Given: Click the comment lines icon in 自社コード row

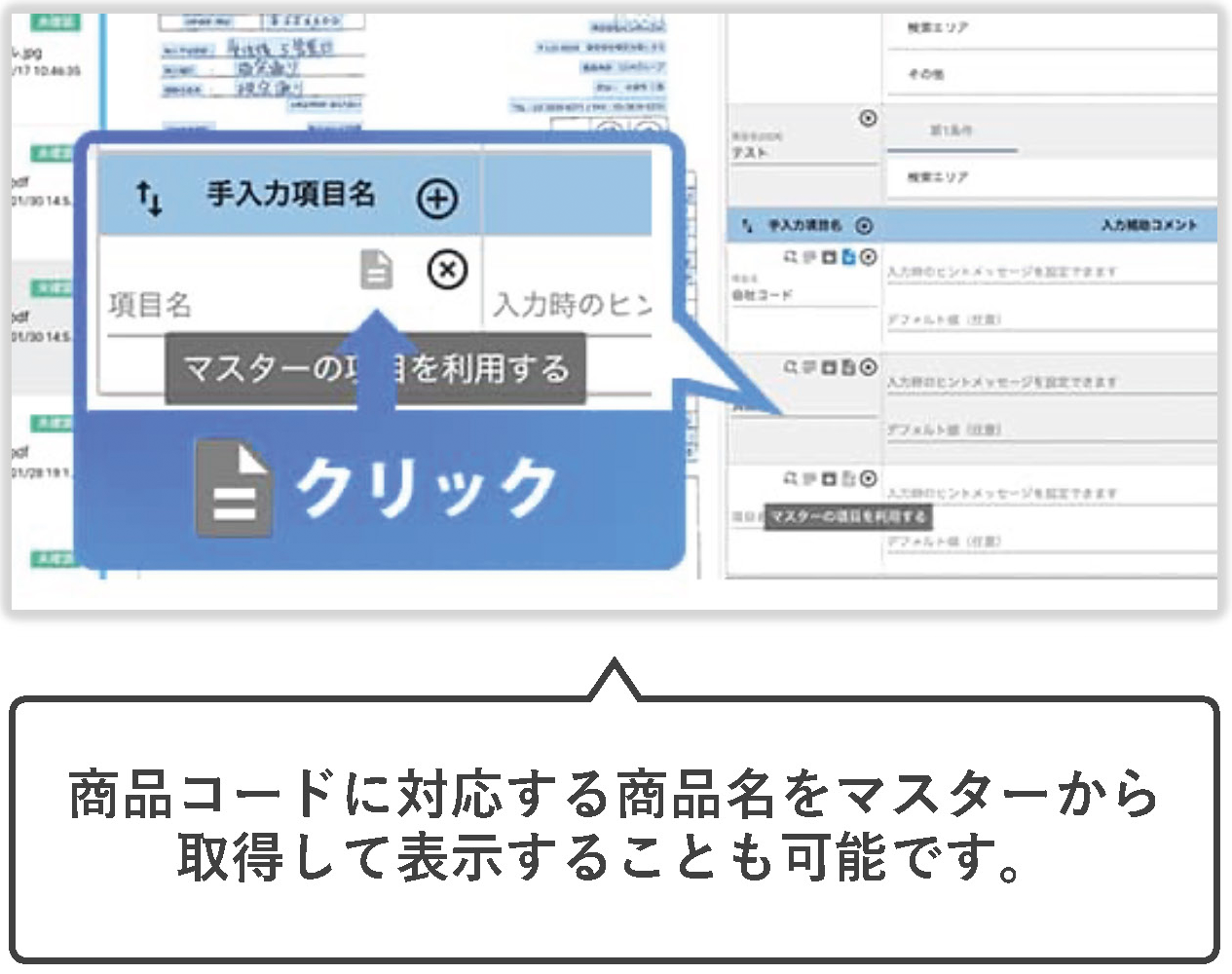Looking at the screenshot, I should pyautogui.click(x=809, y=258).
